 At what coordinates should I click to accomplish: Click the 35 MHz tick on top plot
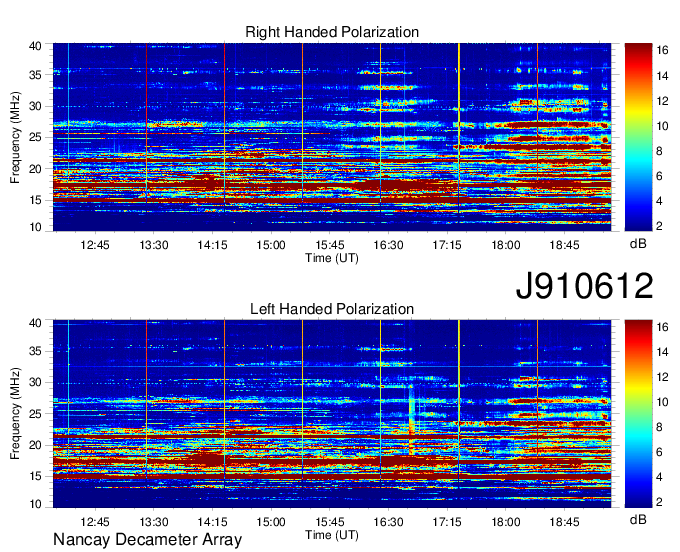[35, 75]
